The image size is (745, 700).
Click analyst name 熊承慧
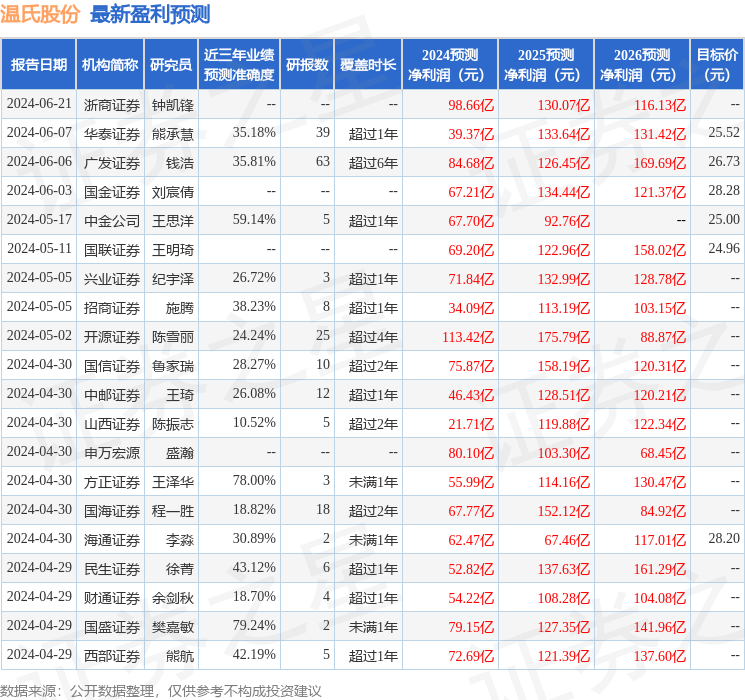pyautogui.click(x=173, y=134)
